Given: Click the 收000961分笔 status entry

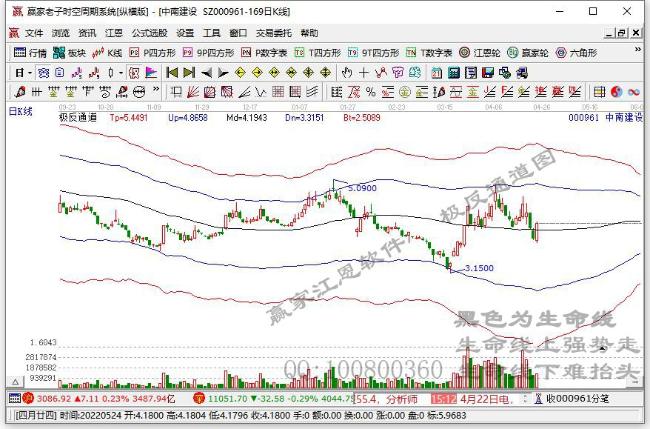Looking at the screenshot, I should pyautogui.click(x=572, y=399).
